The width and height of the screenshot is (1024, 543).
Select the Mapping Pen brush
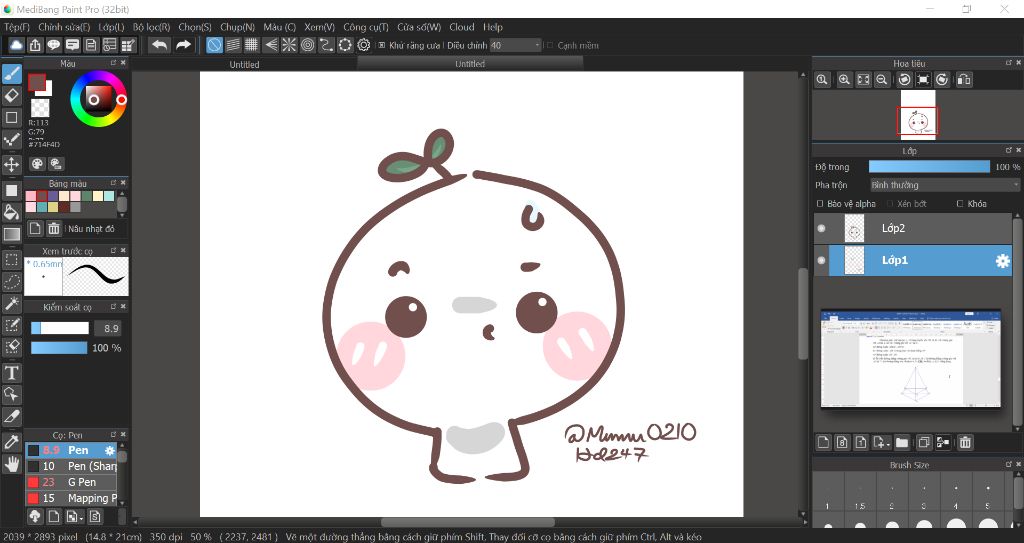click(x=71, y=498)
